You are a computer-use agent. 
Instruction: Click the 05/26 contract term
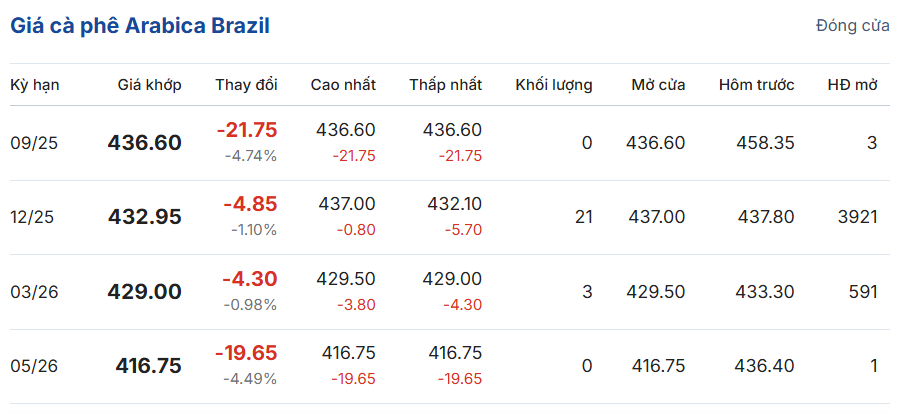[35, 366]
